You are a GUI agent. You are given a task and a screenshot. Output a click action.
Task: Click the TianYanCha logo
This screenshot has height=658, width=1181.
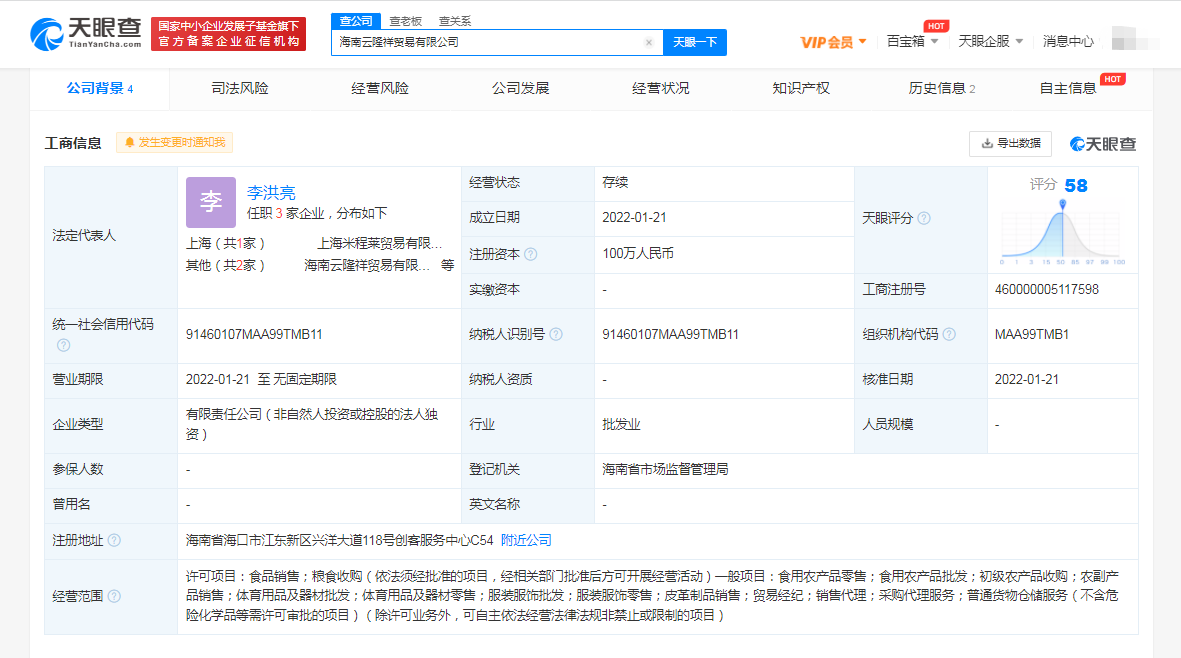86,34
